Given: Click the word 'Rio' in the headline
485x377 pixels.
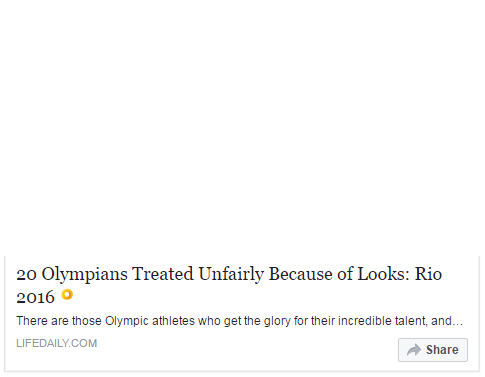Looking at the screenshot, I should pyautogui.click(x=428, y=274).
